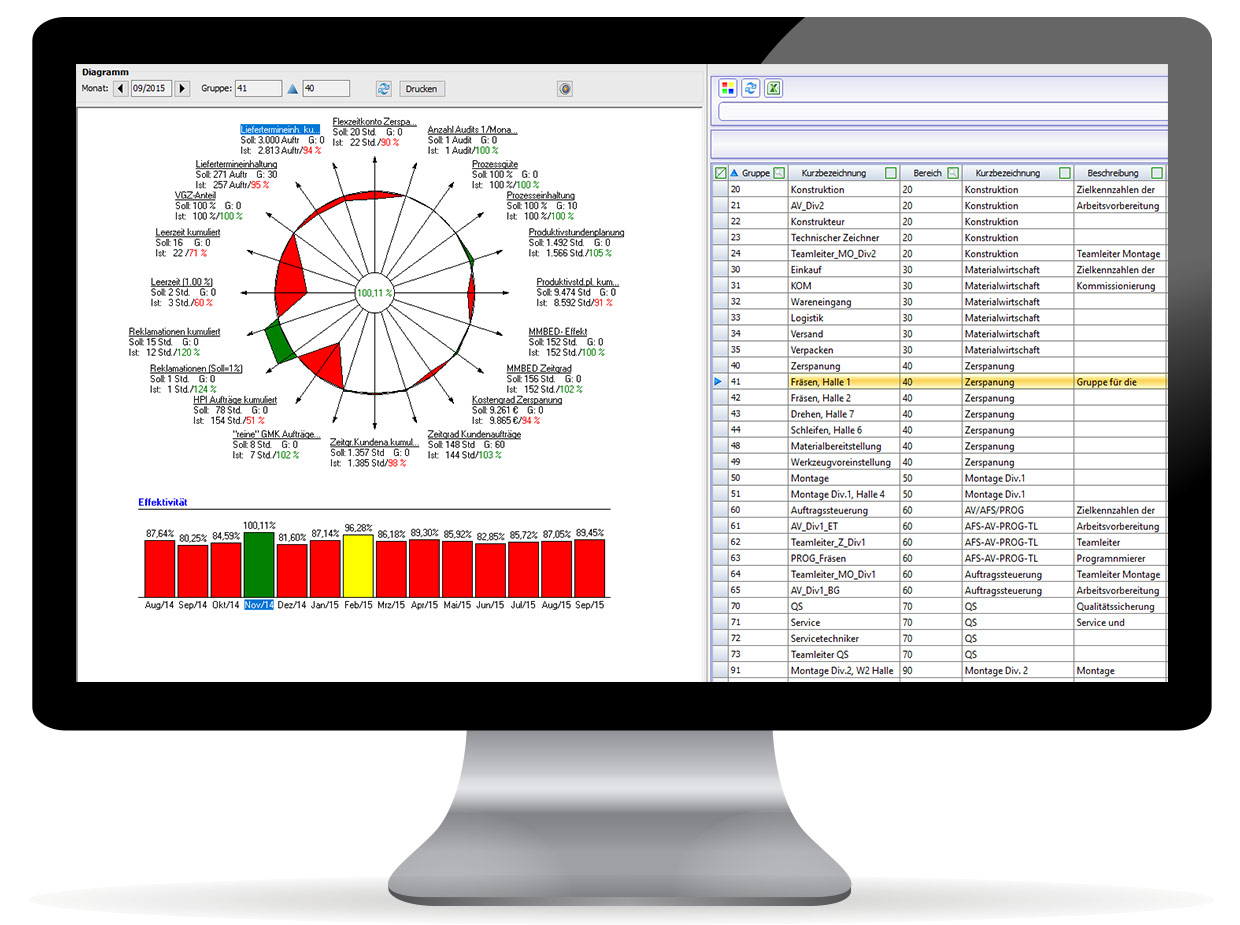
Task: Click the blue triangle beside the Gruppe field
Action: (x=293, y=89)
